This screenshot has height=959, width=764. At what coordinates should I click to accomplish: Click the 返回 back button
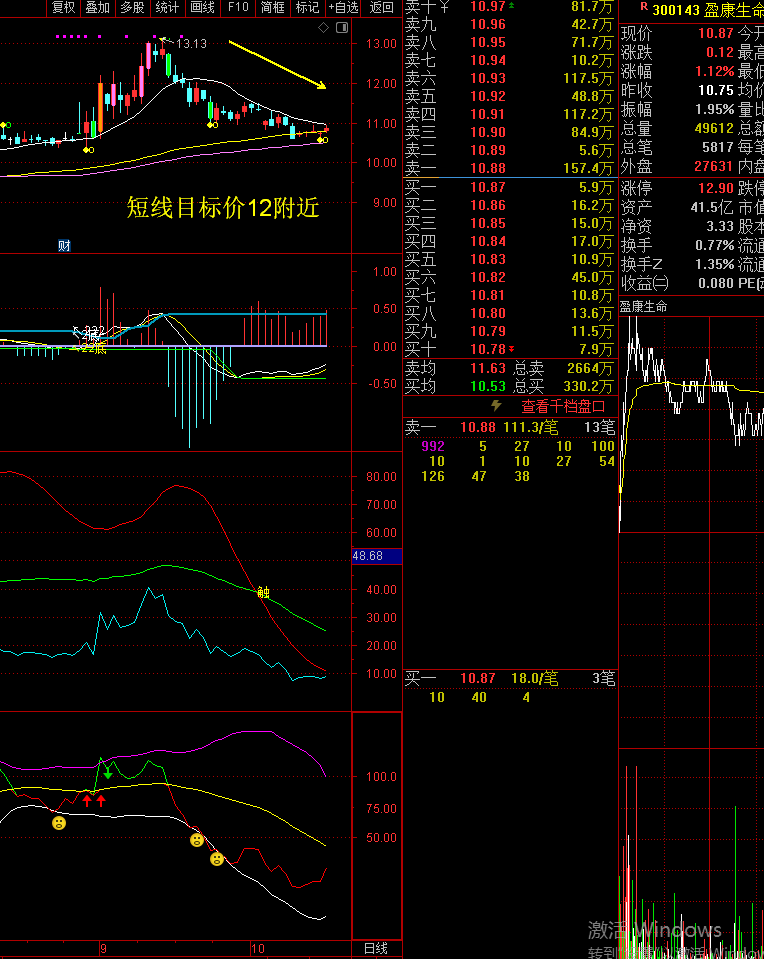[382, 8]
